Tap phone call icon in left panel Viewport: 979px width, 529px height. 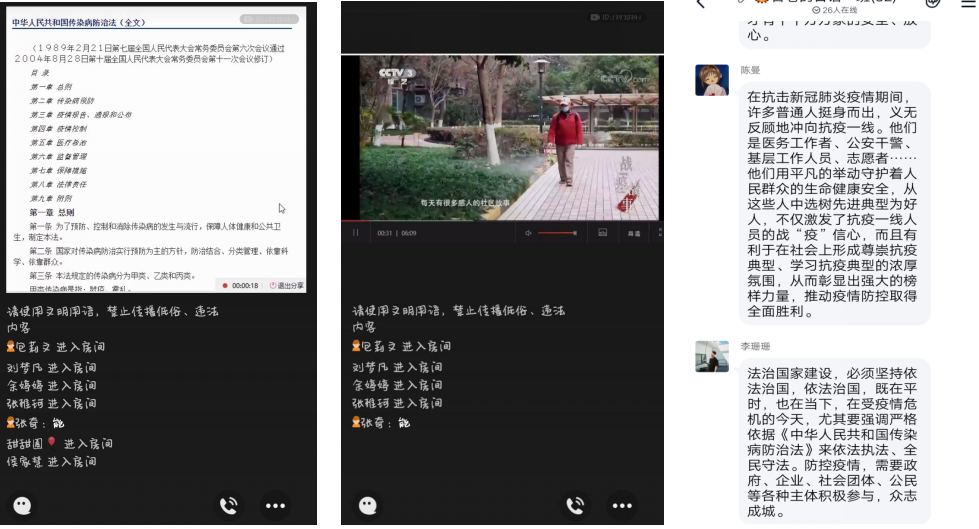pos(228,506)
